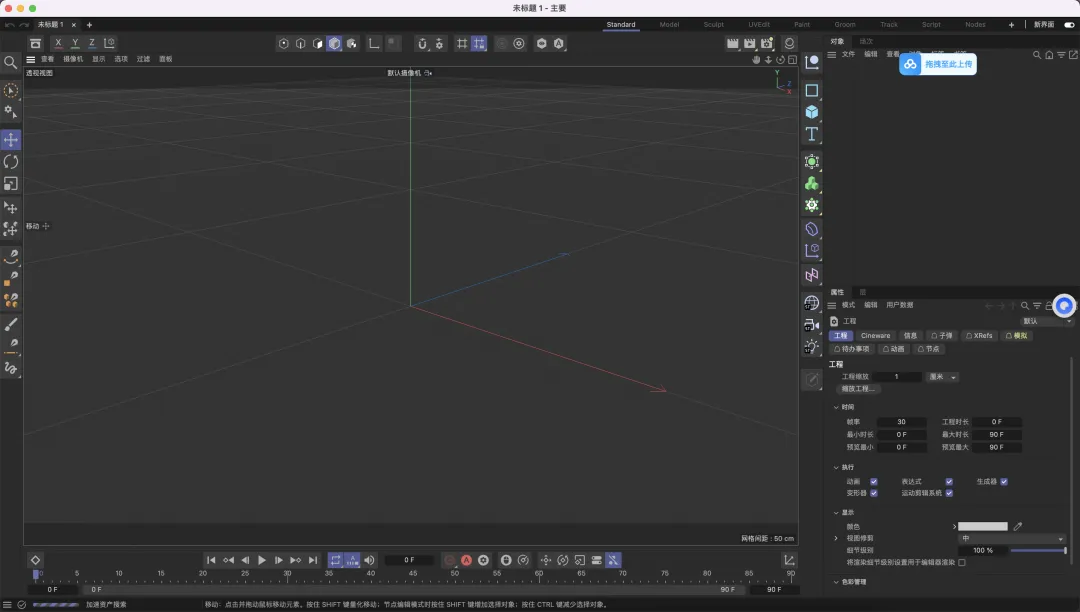Toggle the timeline loop playback button
This screenshot has width=1080, height=612.
[335, 560]
